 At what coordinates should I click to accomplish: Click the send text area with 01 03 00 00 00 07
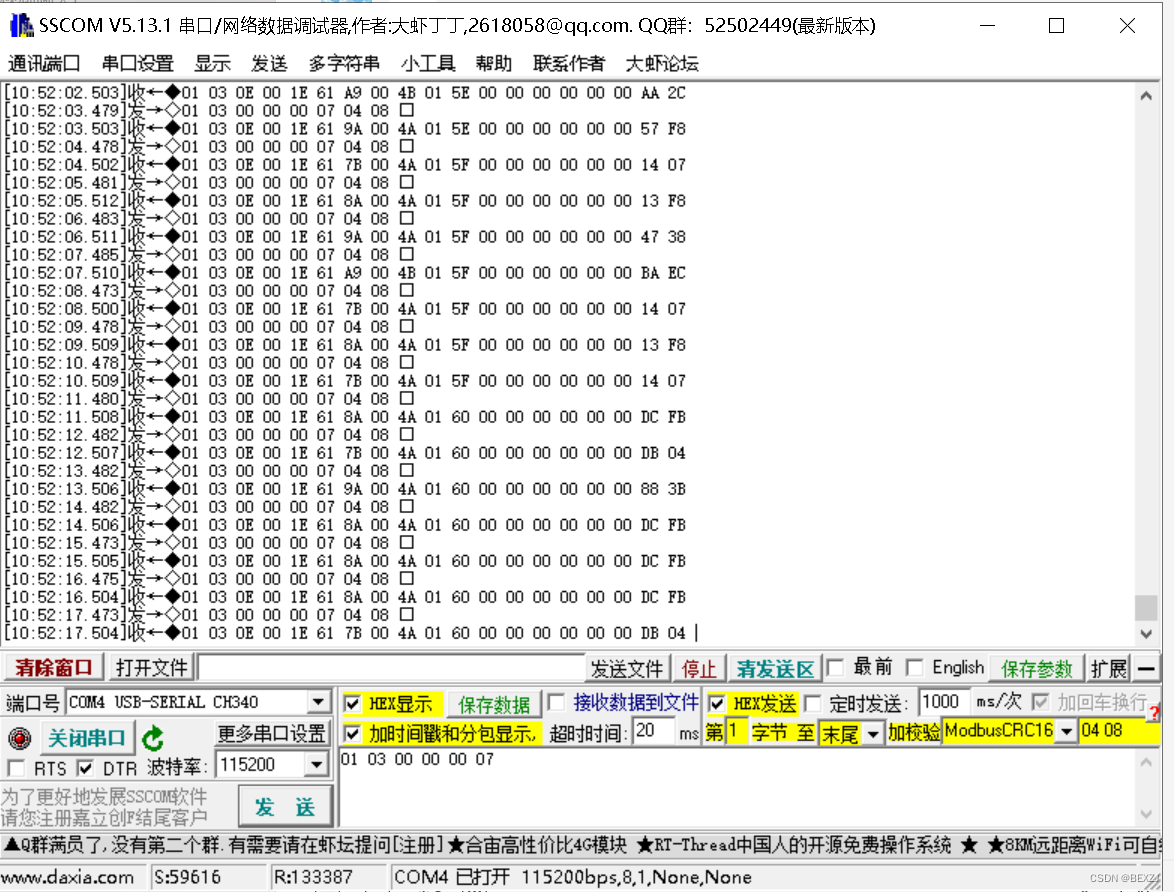coord(737,786)
